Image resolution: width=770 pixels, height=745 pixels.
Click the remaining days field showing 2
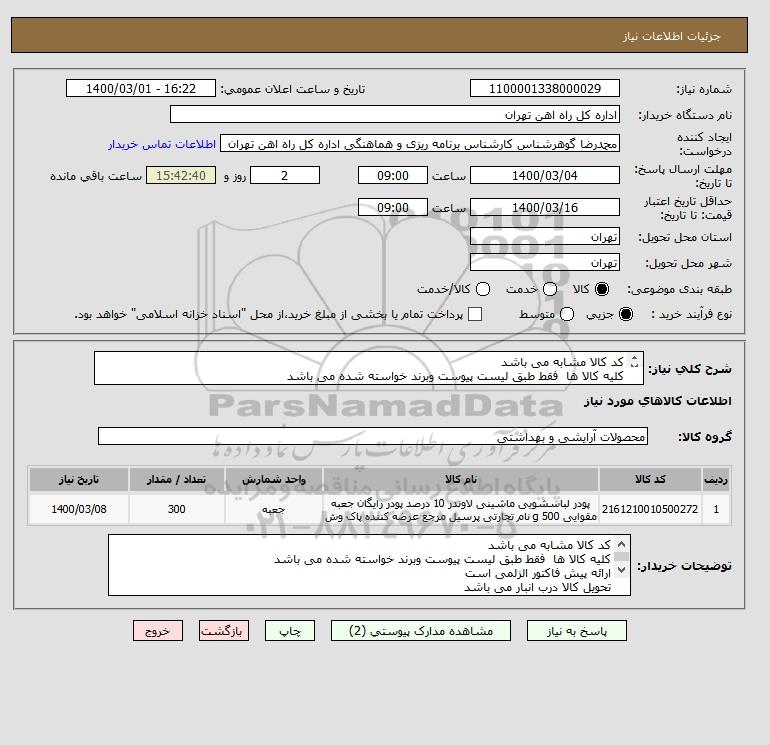[x=285, y=175]
